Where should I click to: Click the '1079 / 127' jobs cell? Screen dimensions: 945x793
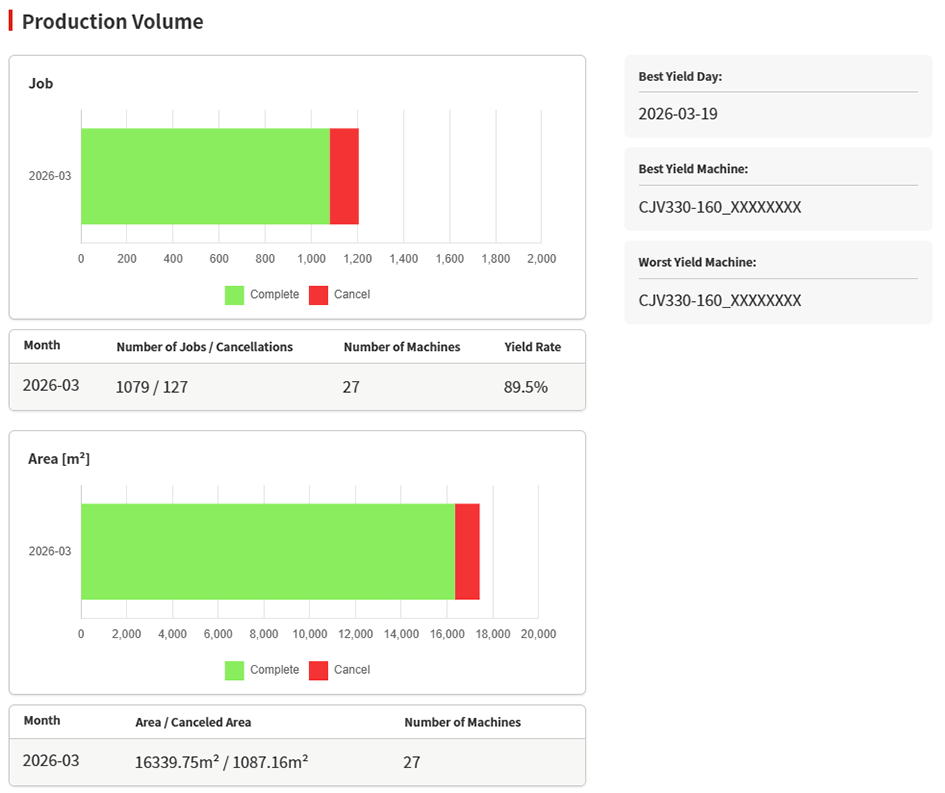point(152,387)
